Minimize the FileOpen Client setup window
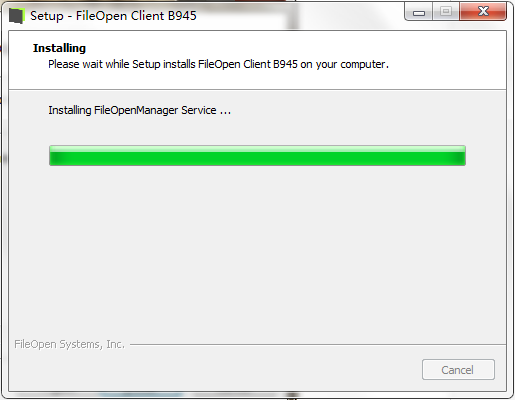The image size is (515, 400). click(419, 12)
